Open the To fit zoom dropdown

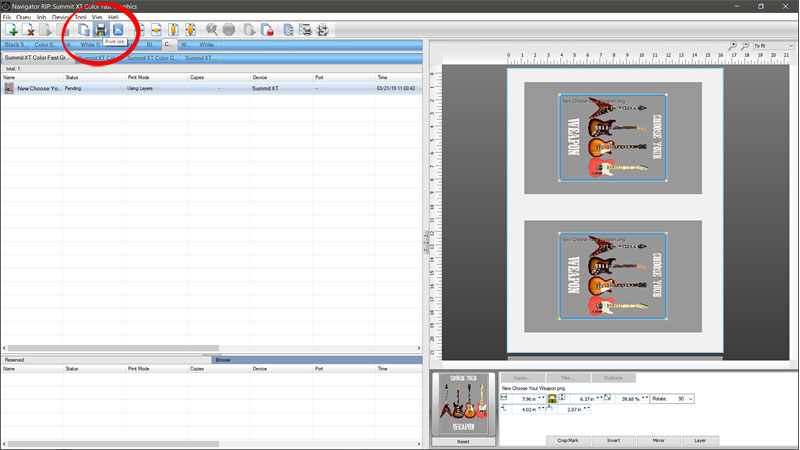click(773, 45)
